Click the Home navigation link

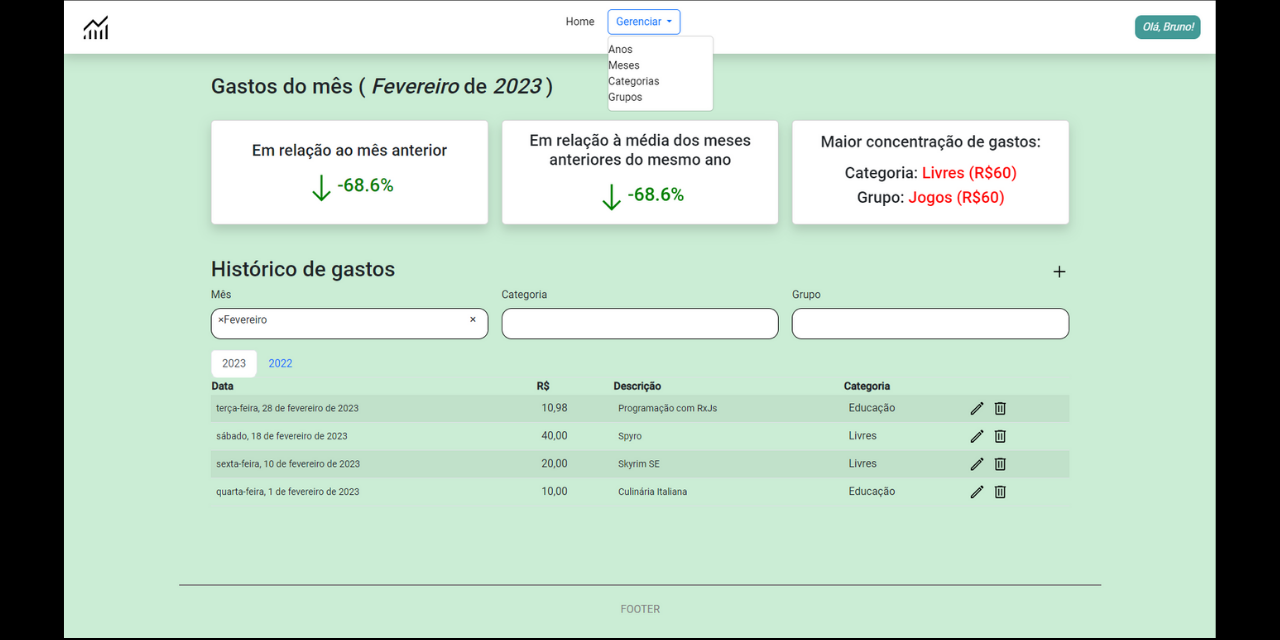pyautogui.click(x=579, y=21)
